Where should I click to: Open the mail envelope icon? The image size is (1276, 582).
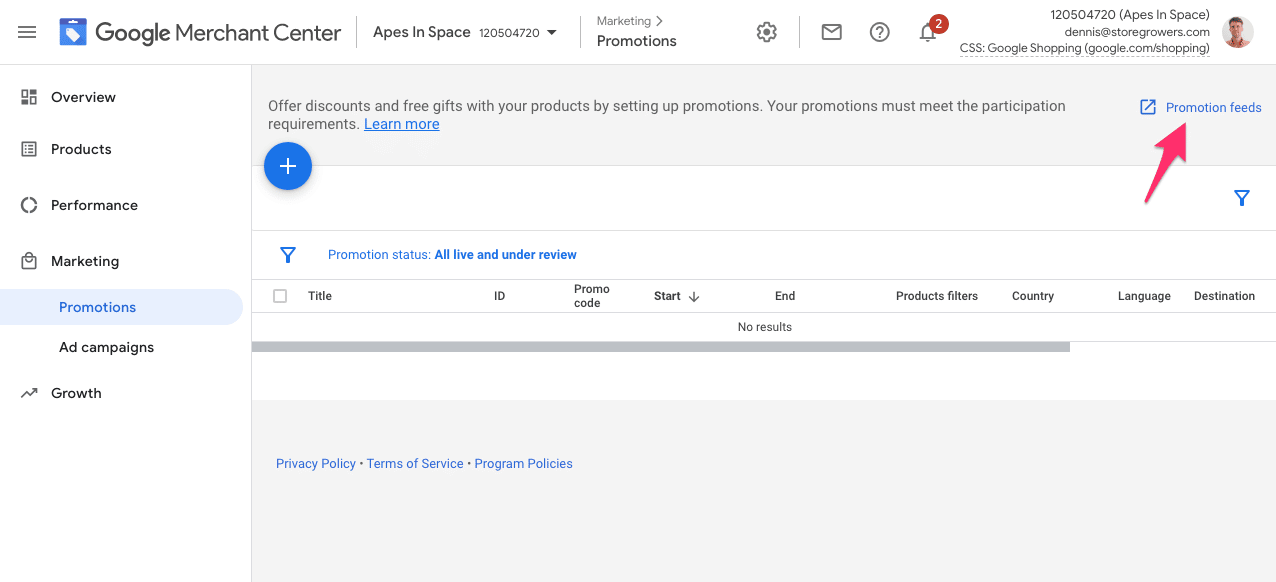click(831, 32)
